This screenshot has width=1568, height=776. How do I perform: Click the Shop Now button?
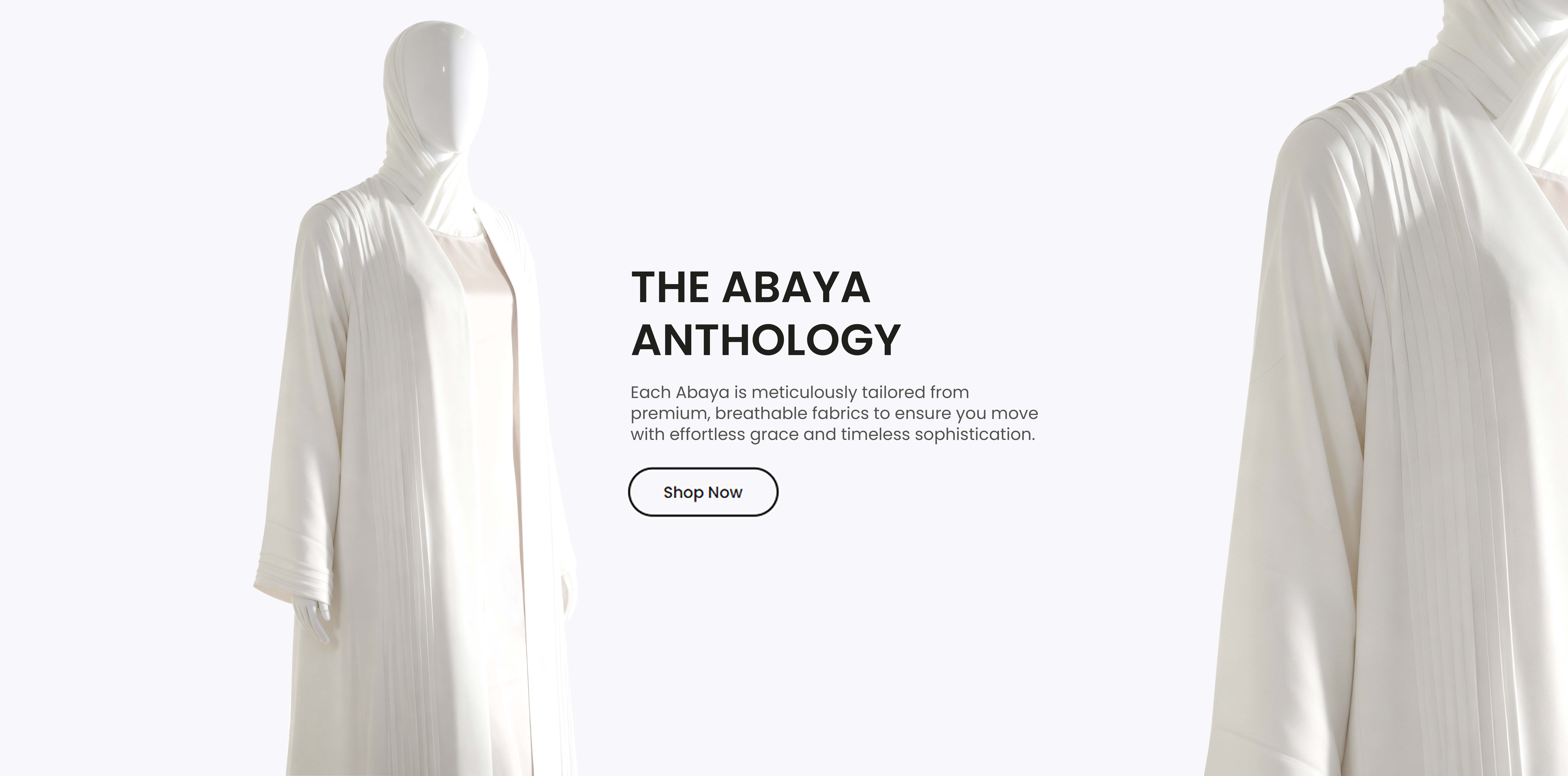point(703,492)
